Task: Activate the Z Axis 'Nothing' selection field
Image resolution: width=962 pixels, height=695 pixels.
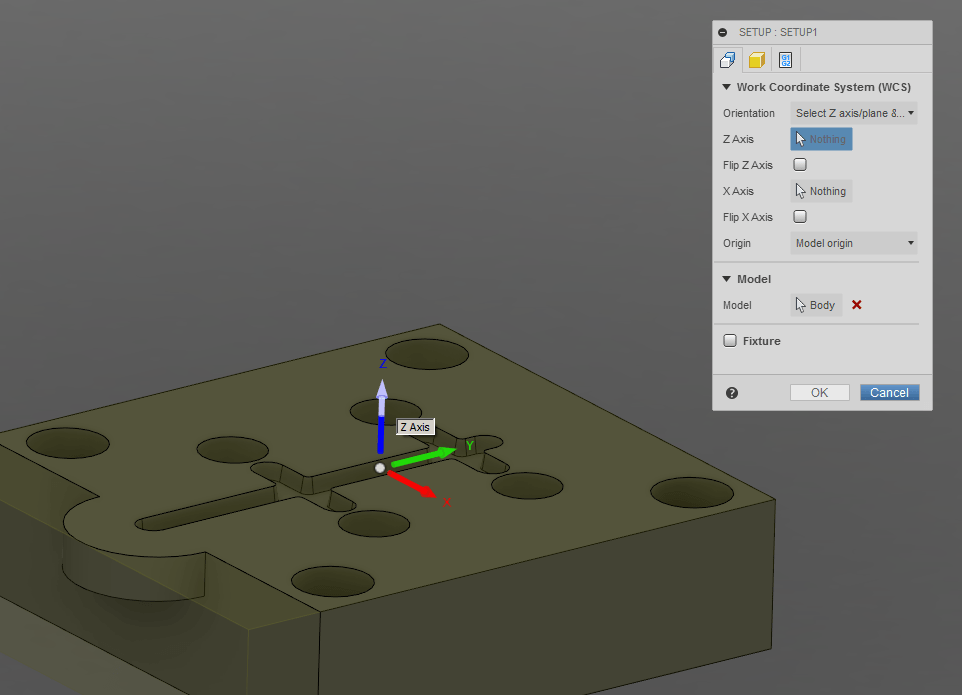Action: 821,138
